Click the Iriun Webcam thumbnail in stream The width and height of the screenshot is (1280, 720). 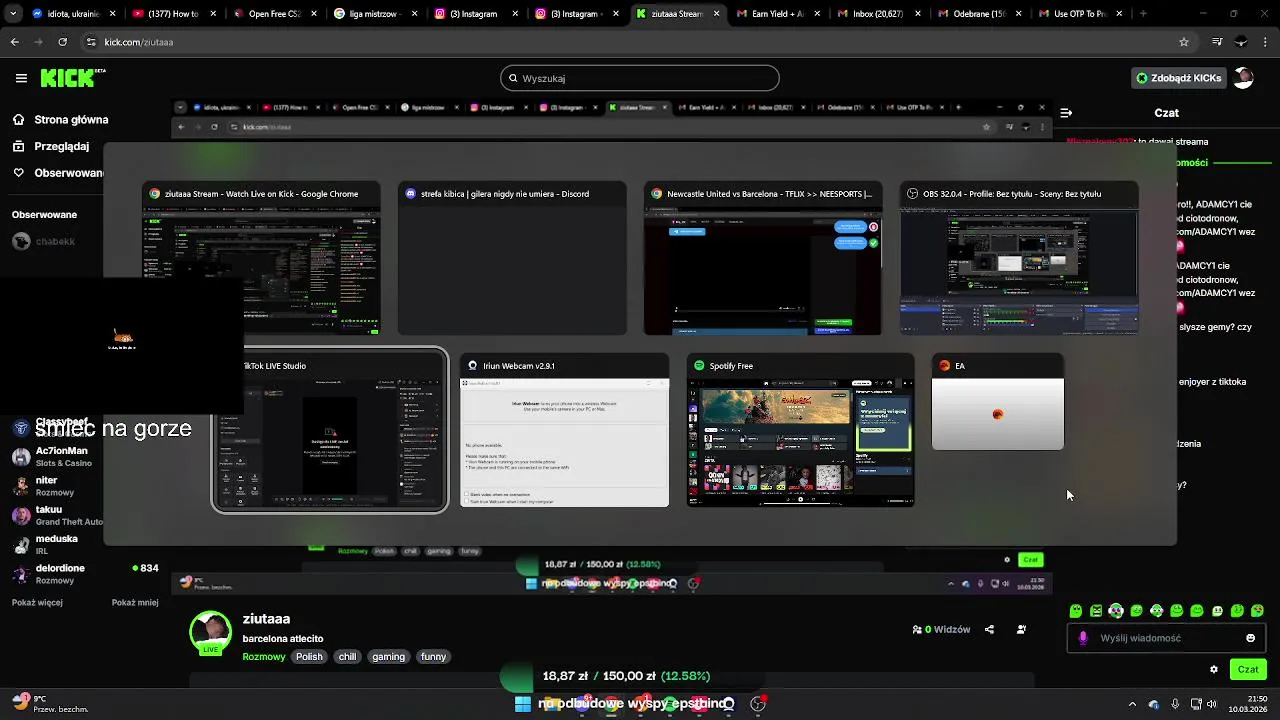pos(565,430)
